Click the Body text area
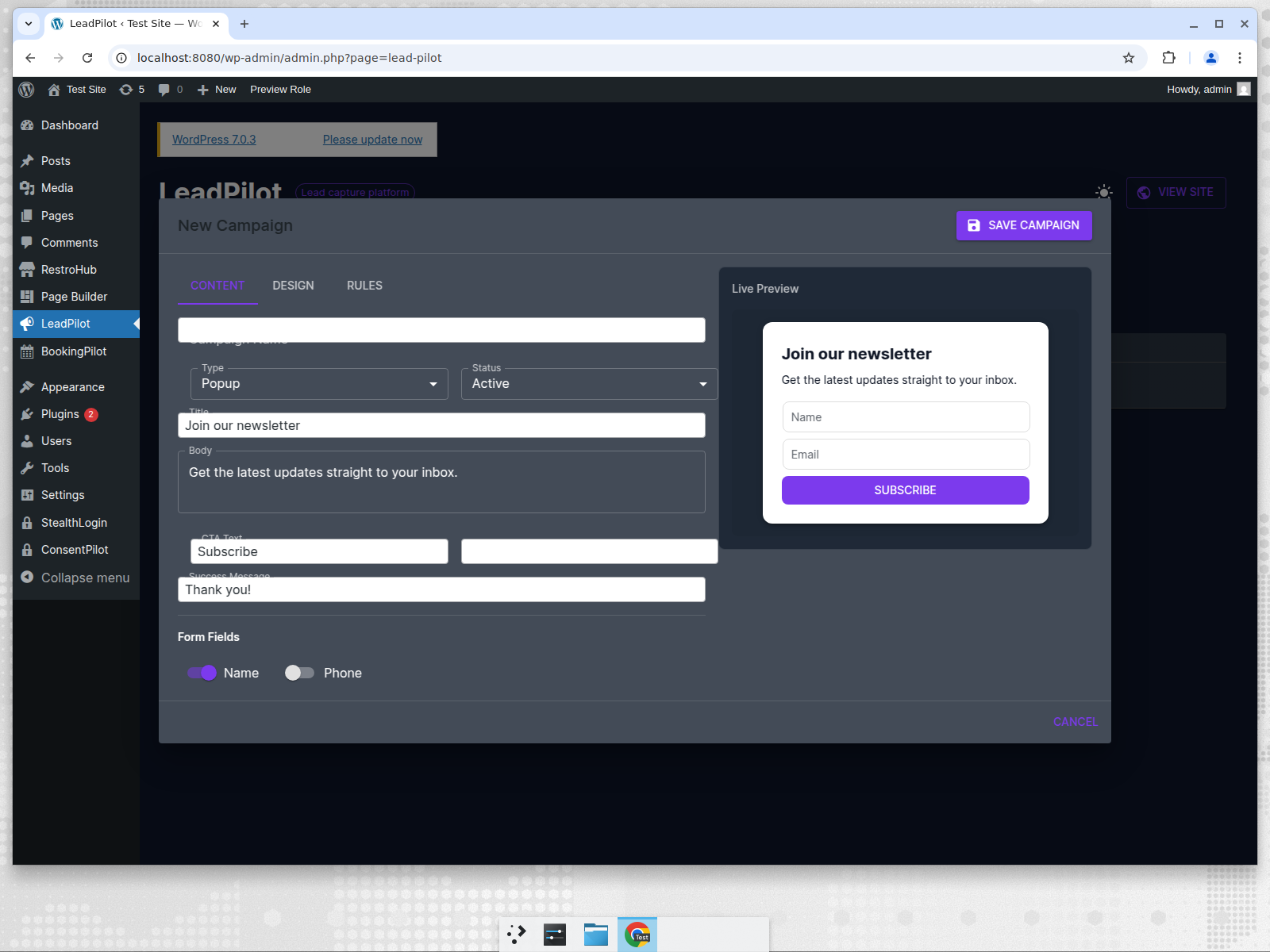 pos(441,482)
